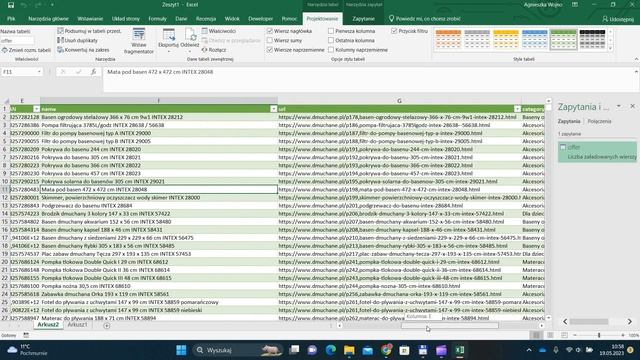Click the weather widget on taskbar
640x360 pixels.
point(27,350)
